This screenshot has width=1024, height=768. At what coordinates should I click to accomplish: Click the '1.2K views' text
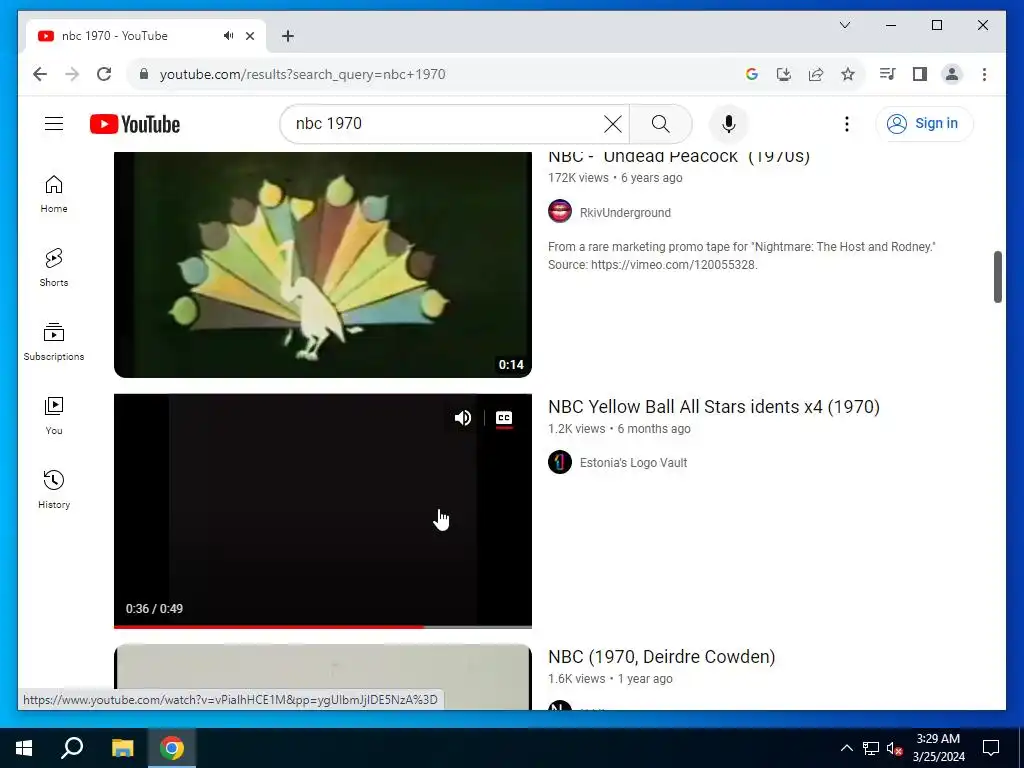pyautogui.click(x=577, y=428)
